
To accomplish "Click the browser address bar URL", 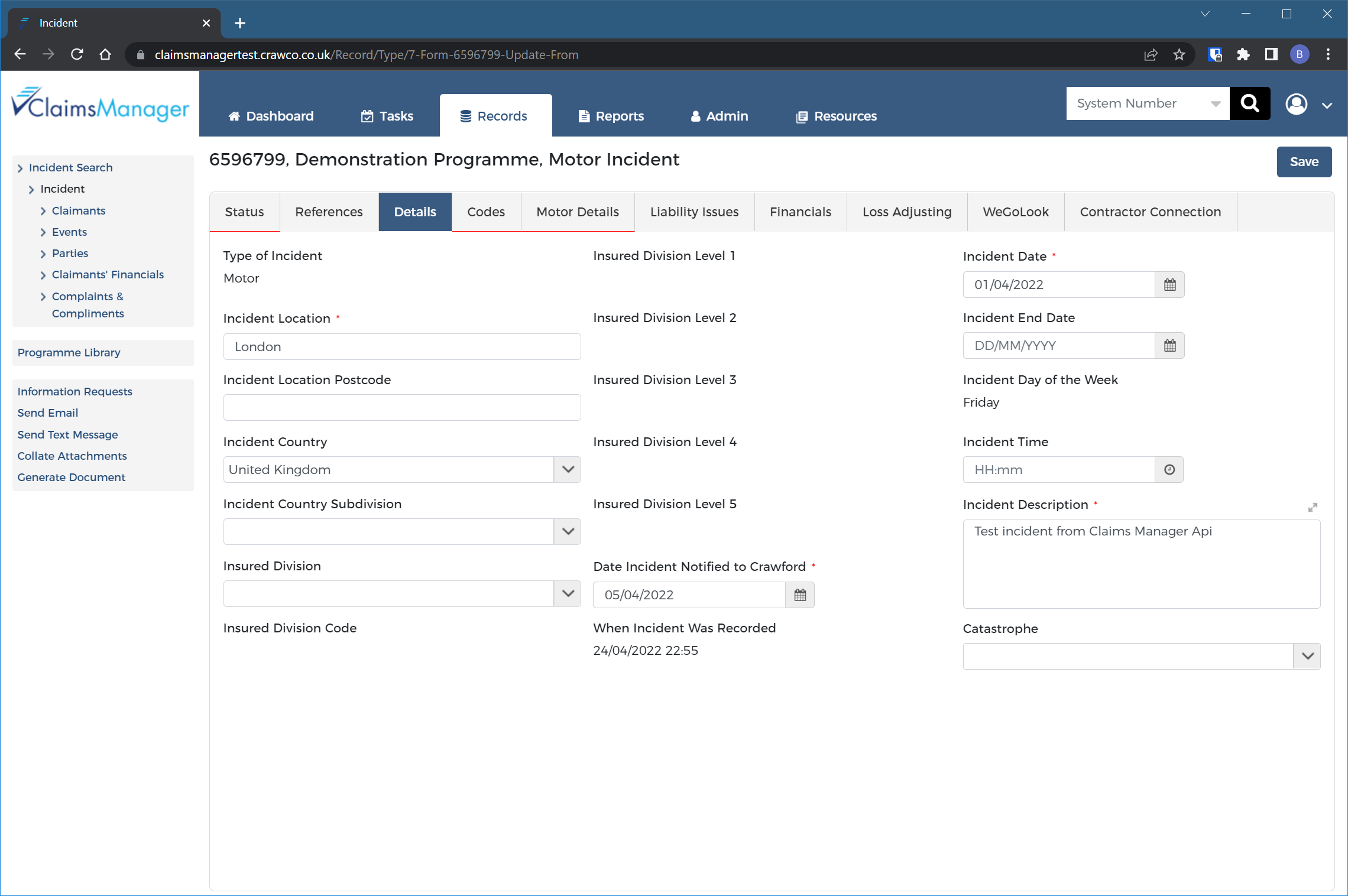I will click(367, 55).
